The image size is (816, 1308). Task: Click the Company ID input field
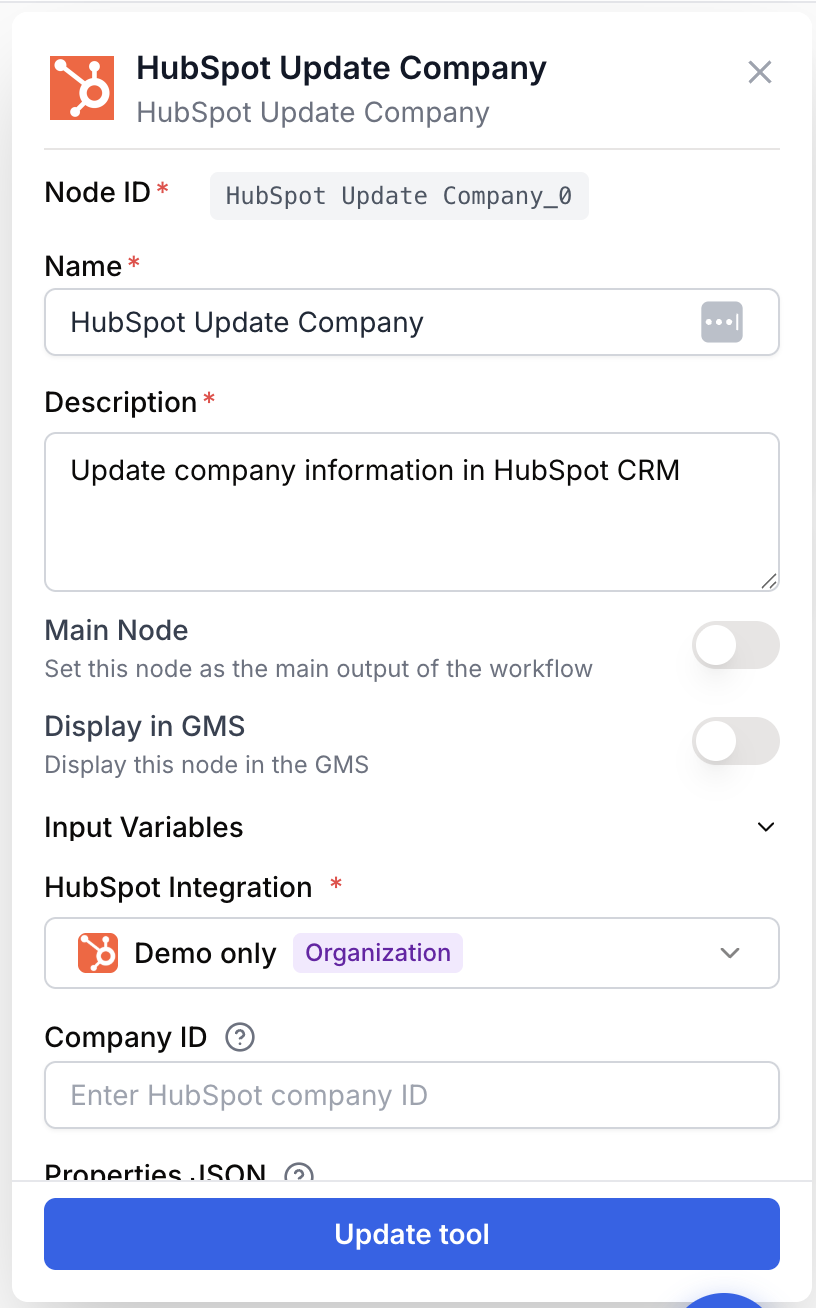pyautogui.click(x=412, y=1095)
